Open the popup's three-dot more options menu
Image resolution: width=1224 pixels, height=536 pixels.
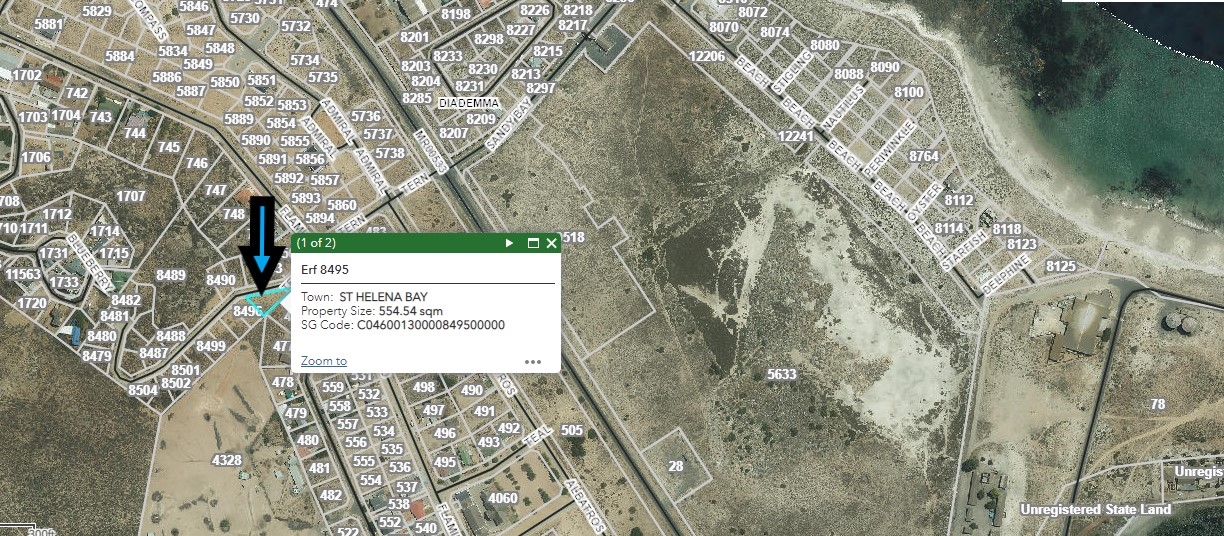532,362
